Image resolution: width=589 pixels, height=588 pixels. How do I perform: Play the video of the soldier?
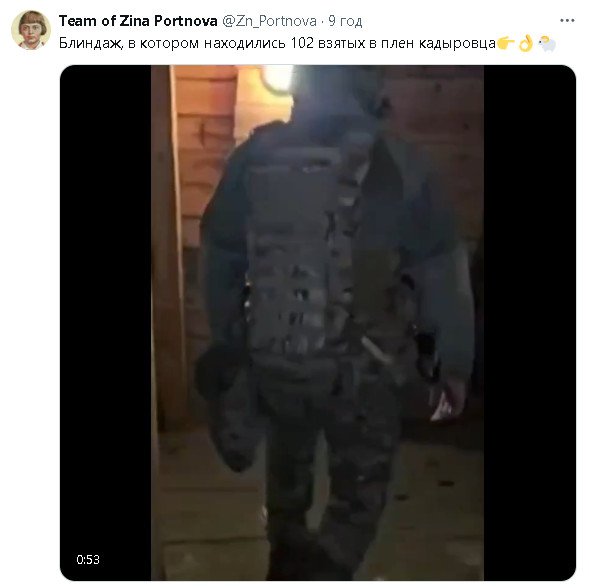[318, 323]
